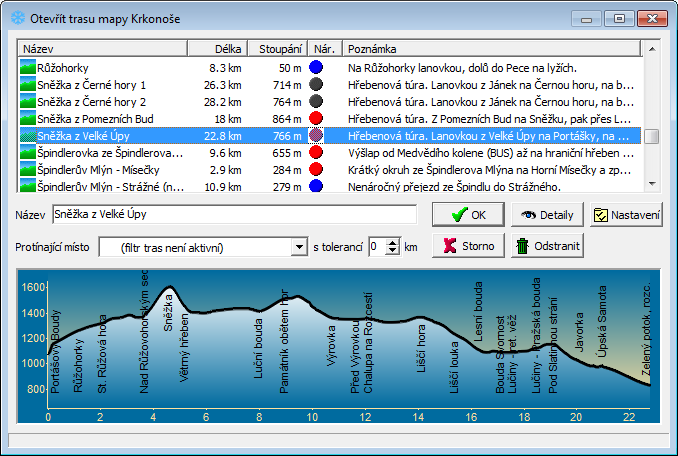678x456 pixels.
Task: Click the route icon of Špindlerův Mlýn - Mísečky
Action: pyautogui.click(x=28, y=170)
